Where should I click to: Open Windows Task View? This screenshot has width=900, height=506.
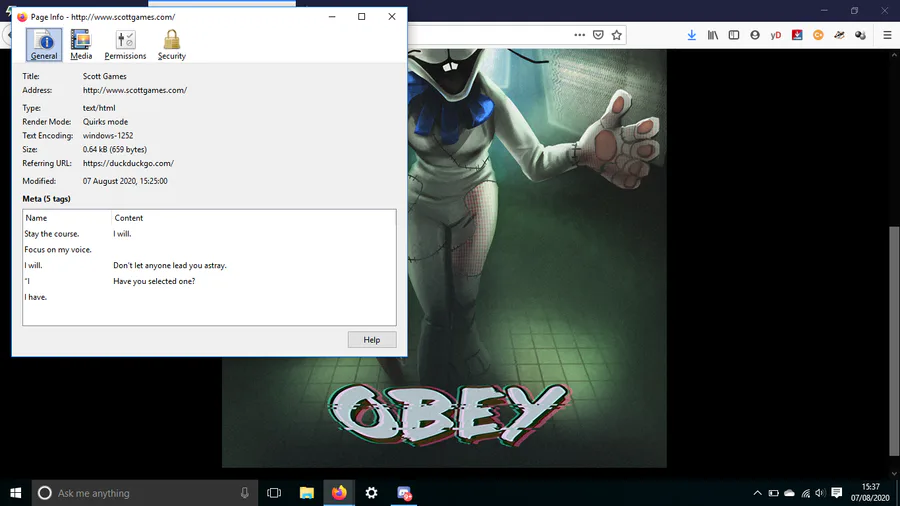coord(274,493)
